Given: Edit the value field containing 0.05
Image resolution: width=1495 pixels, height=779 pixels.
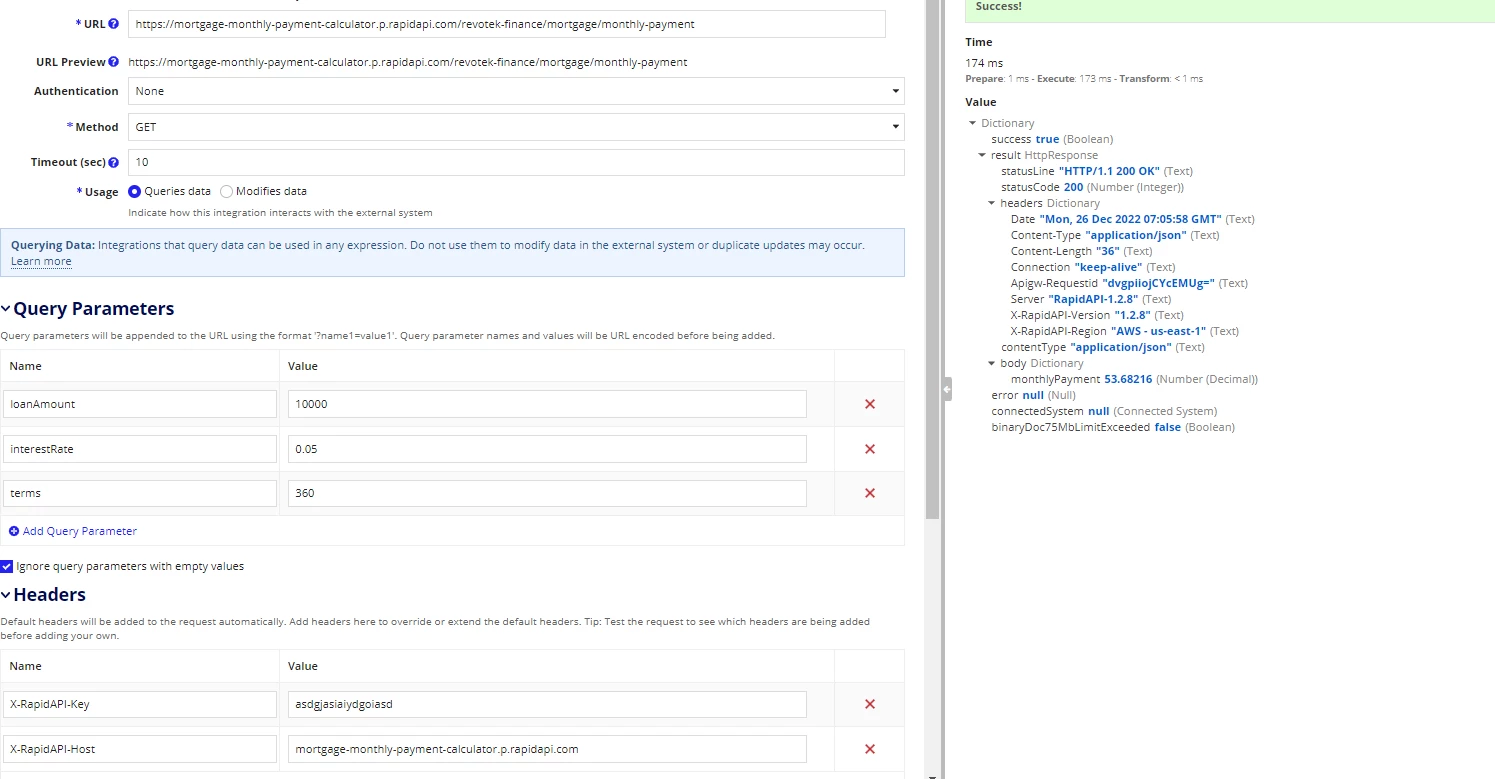Looking at the screenshot, I should coord(547,449).
